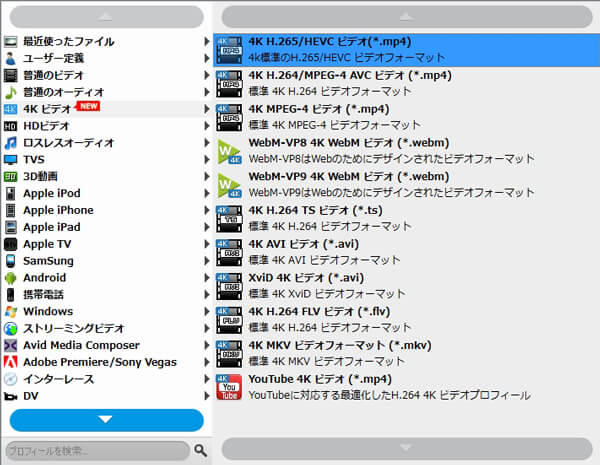This screenshot has width=600, height=465.
Task: Select 4K H.265/HEVC ビデオ (*.mp4) format
Action: pos(406,50)
